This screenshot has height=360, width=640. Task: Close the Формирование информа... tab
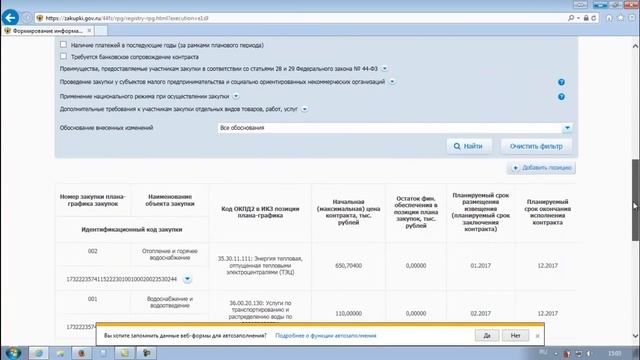[89, 31]
